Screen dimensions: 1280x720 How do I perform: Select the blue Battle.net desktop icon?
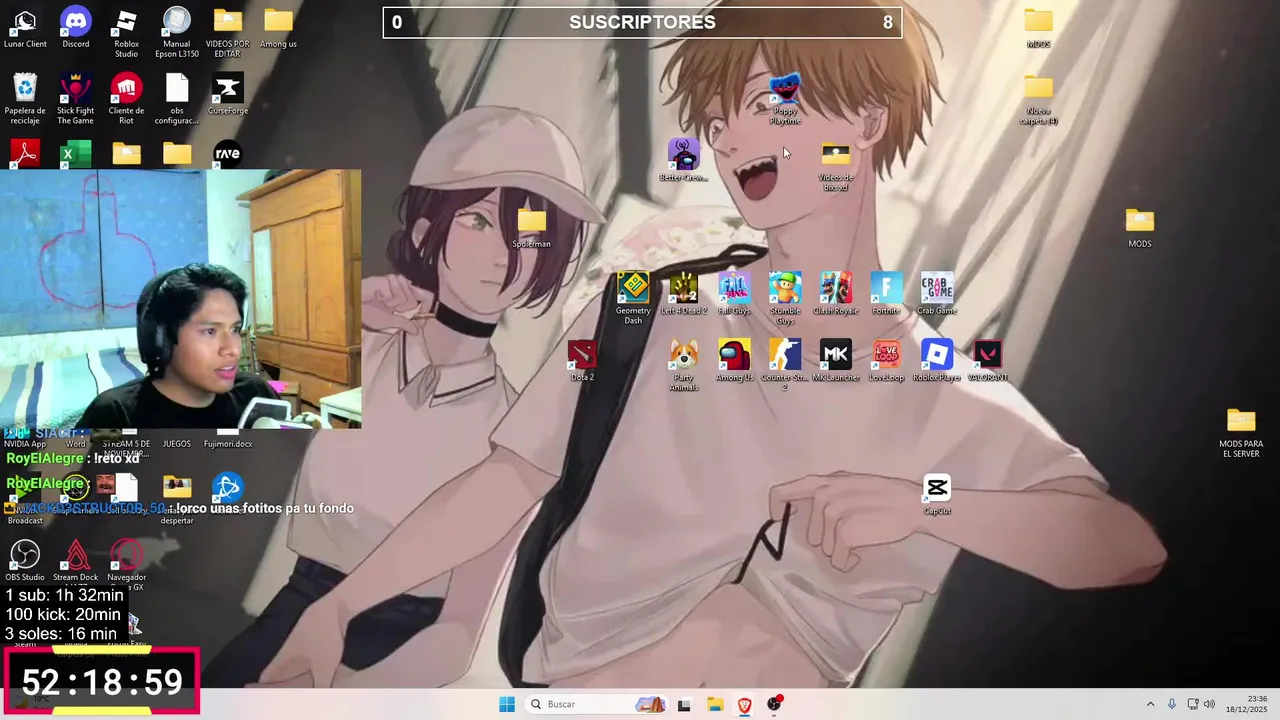(x=228, y=488)
